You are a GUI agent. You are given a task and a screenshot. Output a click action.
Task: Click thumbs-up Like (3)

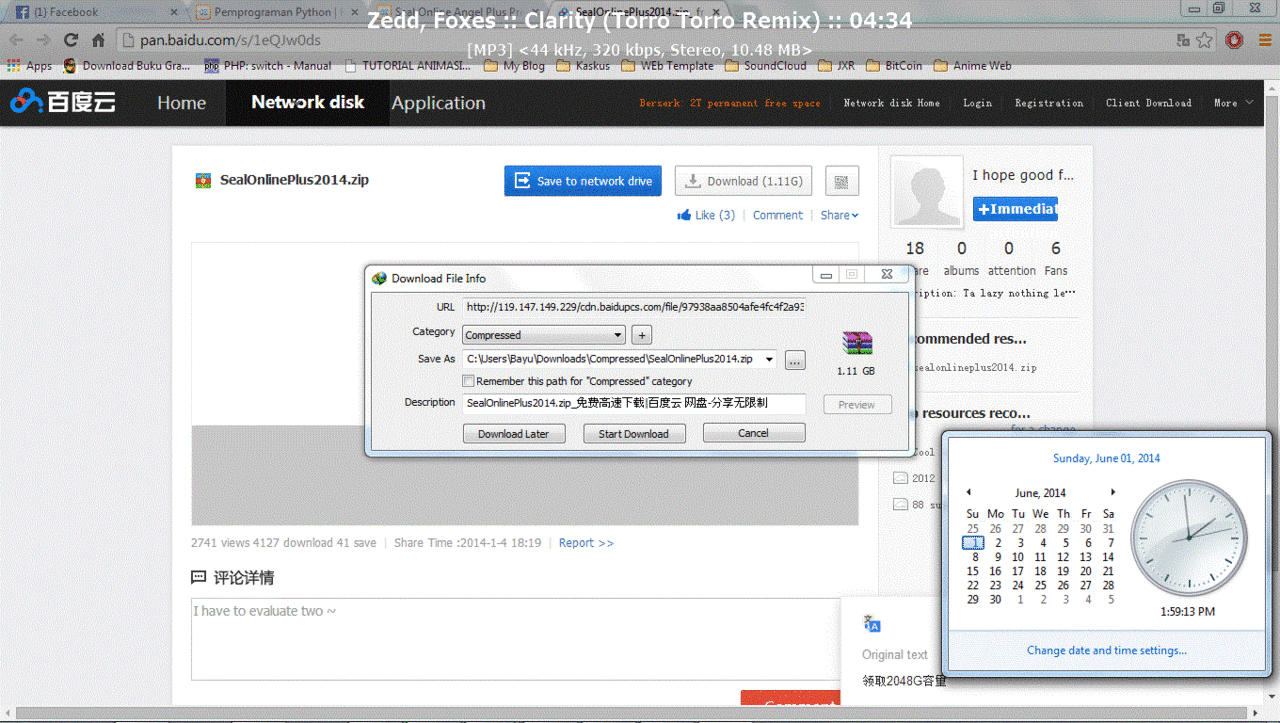coord(706,215)
